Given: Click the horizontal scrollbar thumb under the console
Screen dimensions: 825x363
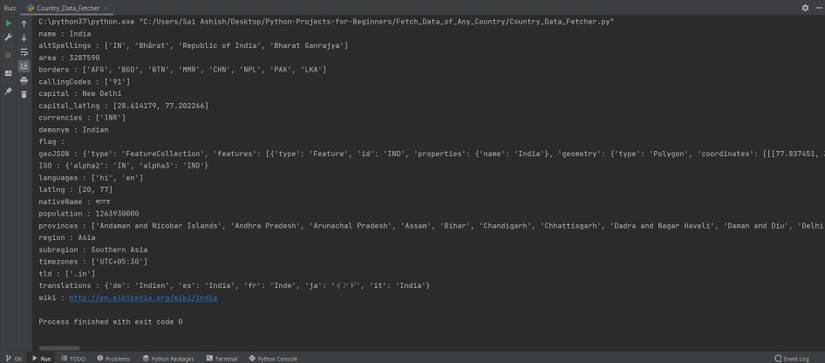Looking at the screenshot, I should 59,348.
